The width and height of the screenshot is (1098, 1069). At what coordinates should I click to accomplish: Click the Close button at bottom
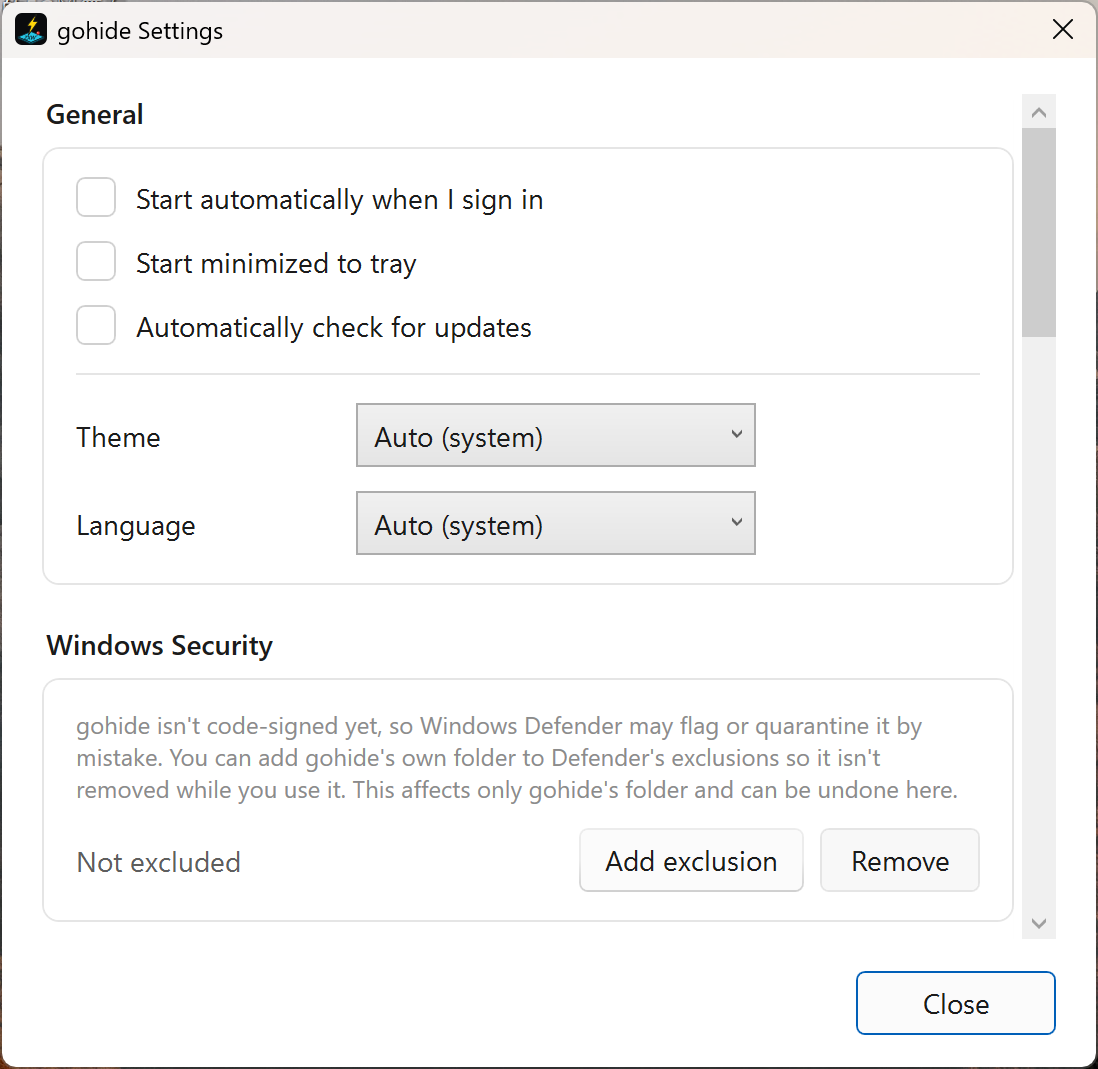pyautogui.click(x=956, y=1003)
